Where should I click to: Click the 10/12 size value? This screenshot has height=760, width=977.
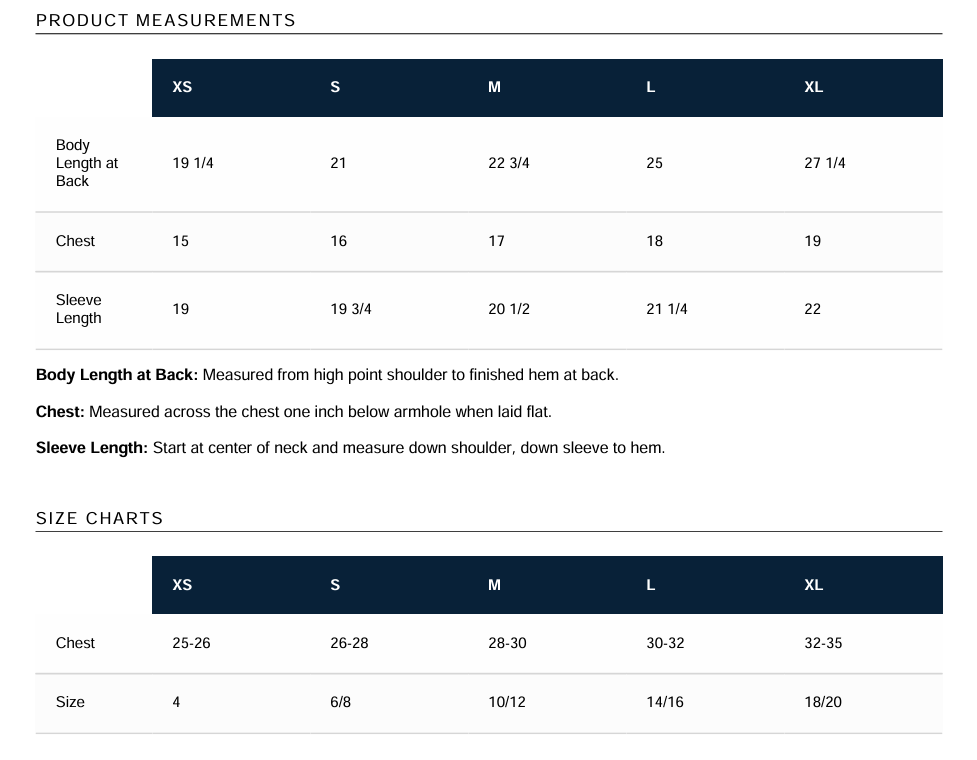(507, 702)
